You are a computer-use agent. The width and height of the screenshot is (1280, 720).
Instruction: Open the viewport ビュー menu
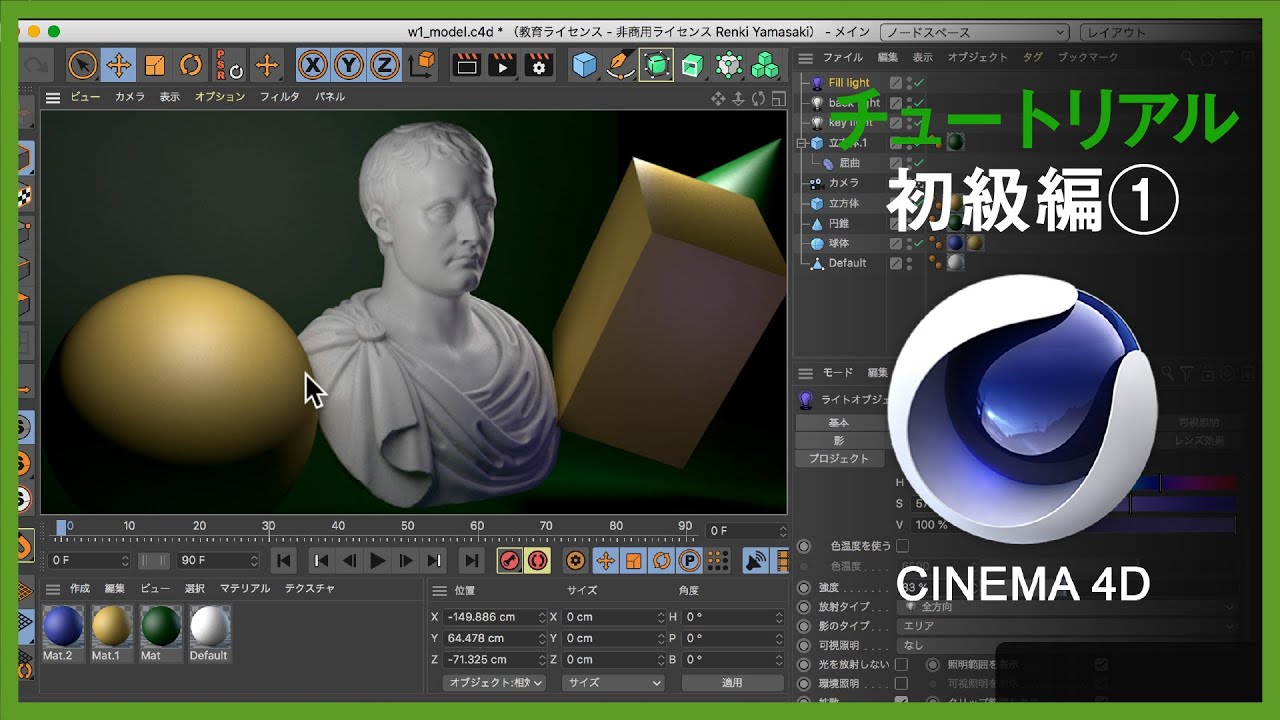(x=85, y=97)
